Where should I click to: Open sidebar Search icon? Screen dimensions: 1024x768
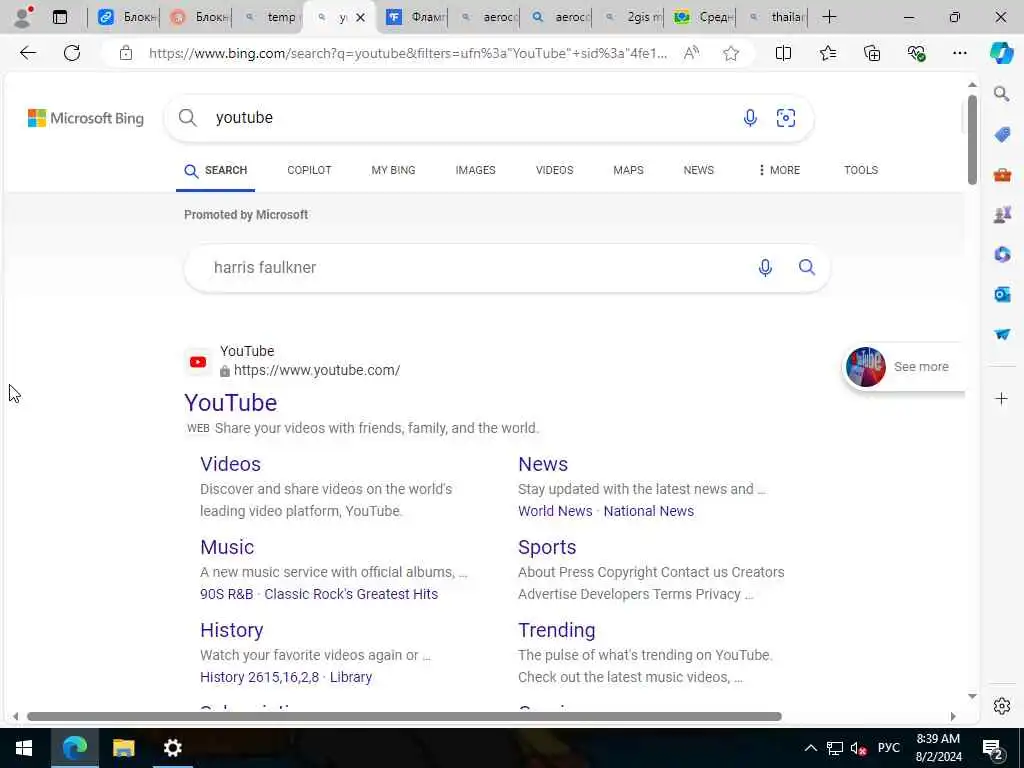click(1002, 94)
